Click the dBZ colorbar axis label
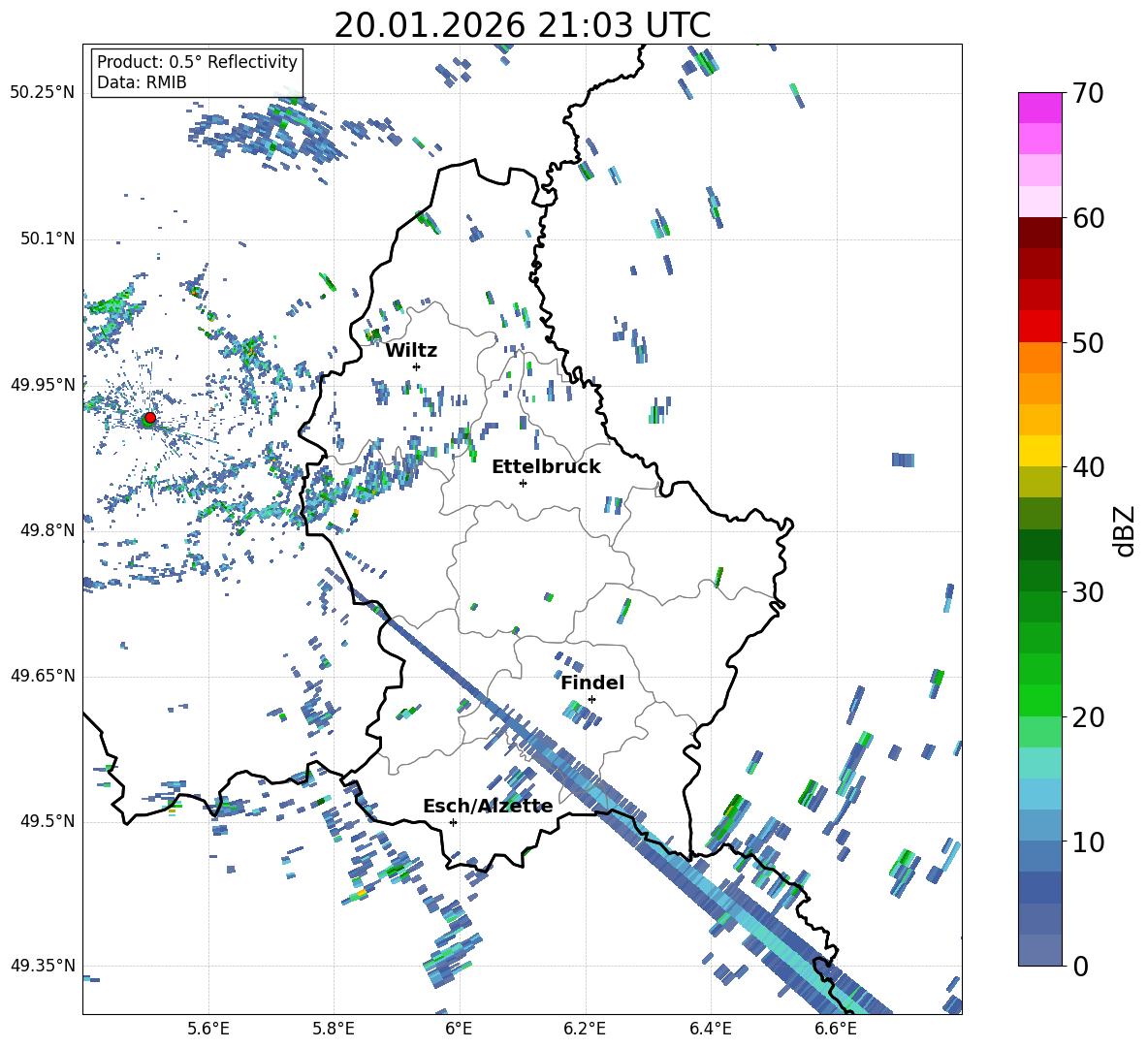 [x=1126, y=530]
